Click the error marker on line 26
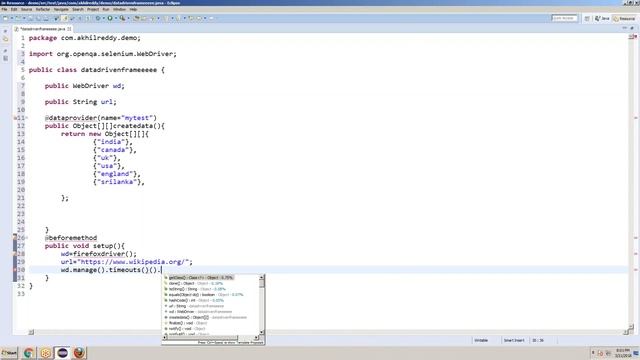This screenshot has width=640, height=360. (15, 238)
